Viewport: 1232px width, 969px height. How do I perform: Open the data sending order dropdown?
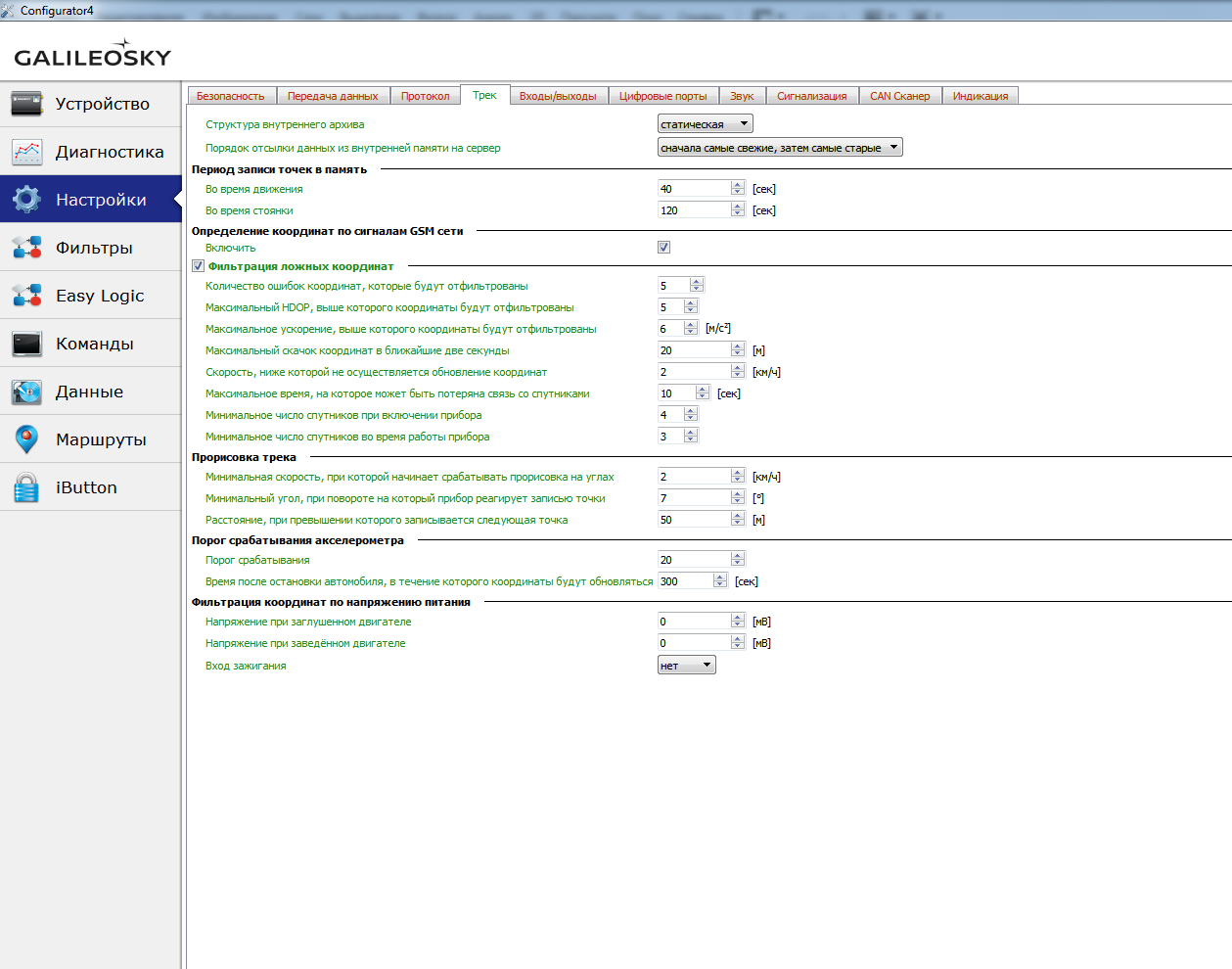tap(779, 148)
